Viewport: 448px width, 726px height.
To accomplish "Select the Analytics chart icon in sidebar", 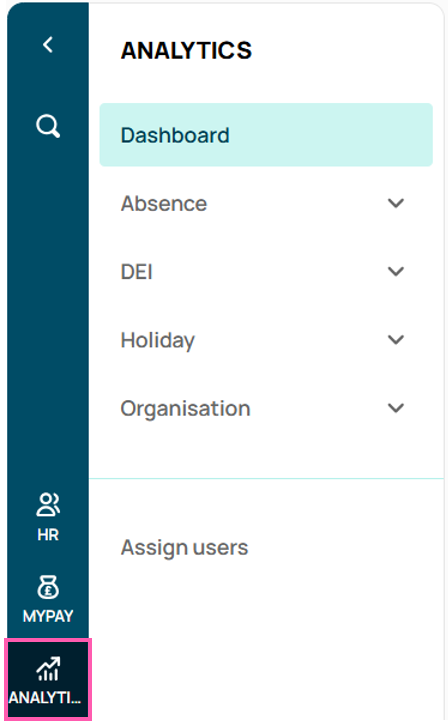I will coord(48,669).
